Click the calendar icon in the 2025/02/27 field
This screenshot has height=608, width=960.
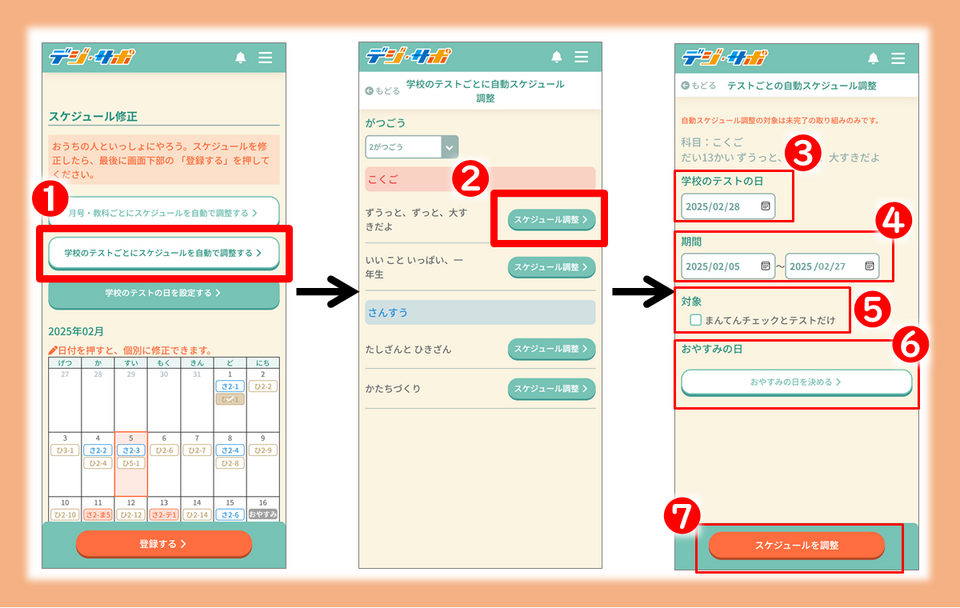869,267
